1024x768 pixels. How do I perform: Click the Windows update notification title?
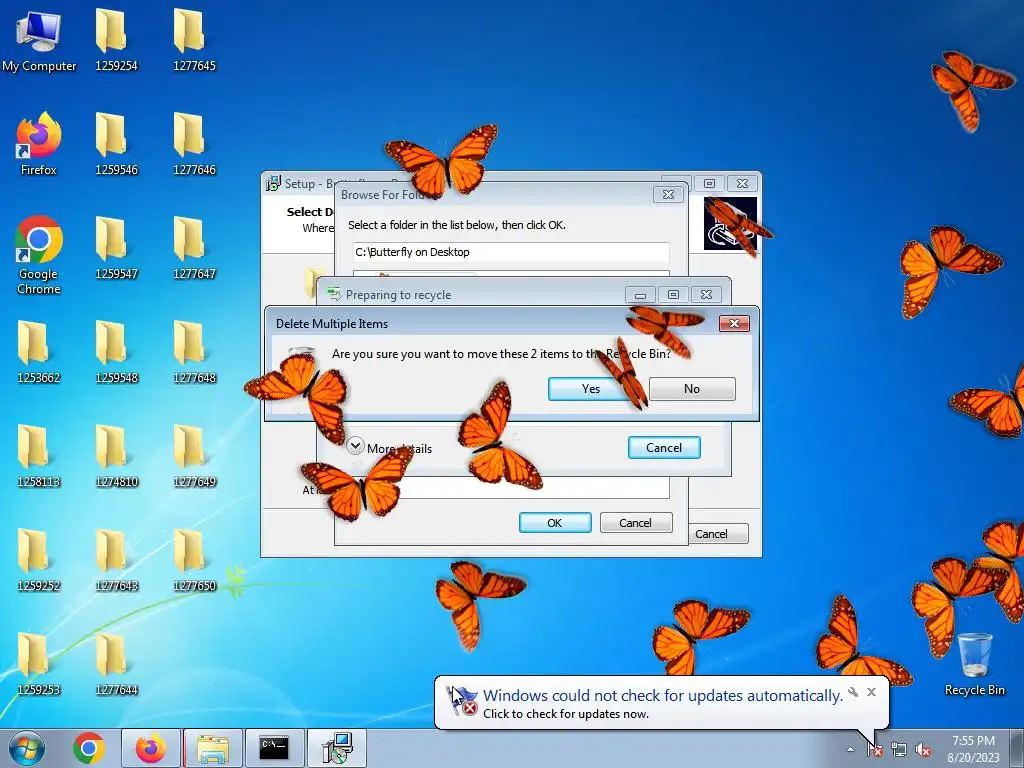tap(663, 696)
